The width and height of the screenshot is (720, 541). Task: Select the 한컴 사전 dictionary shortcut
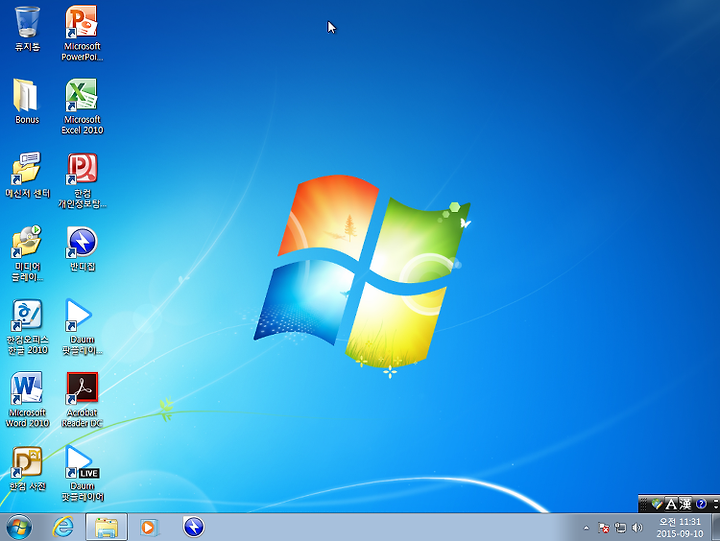click(27, 468)
